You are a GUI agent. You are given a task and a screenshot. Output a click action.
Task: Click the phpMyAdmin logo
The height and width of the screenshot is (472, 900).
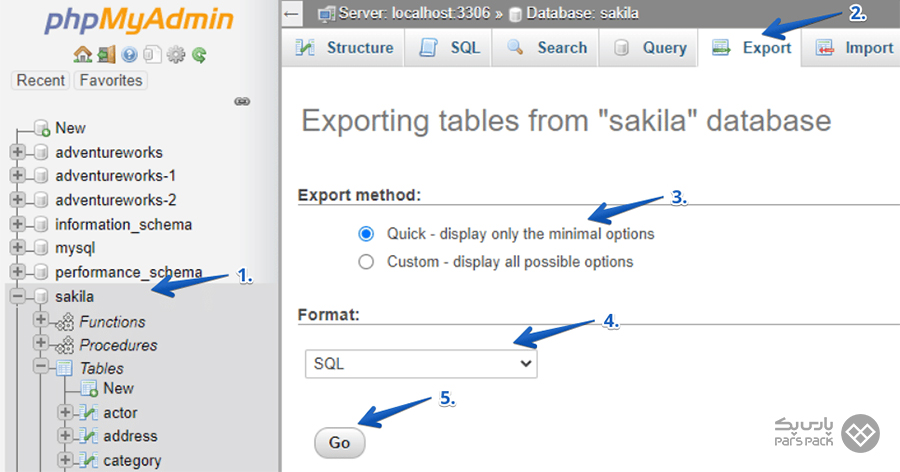[x=139, y=21]
